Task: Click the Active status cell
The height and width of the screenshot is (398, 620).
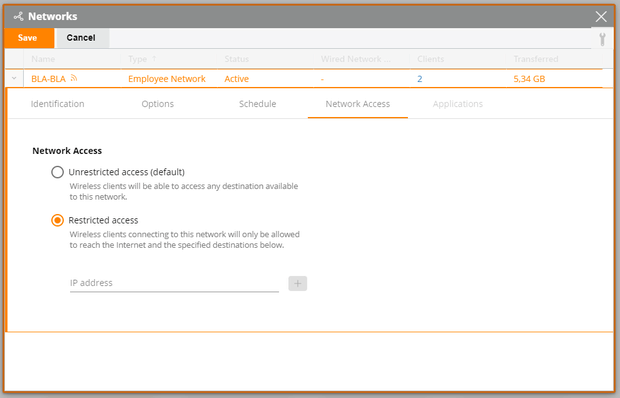Action: (236, 79)
